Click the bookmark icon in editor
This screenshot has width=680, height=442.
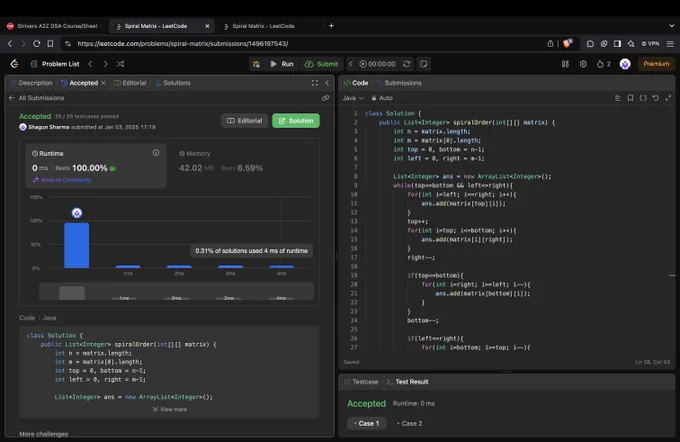(631, 98)
